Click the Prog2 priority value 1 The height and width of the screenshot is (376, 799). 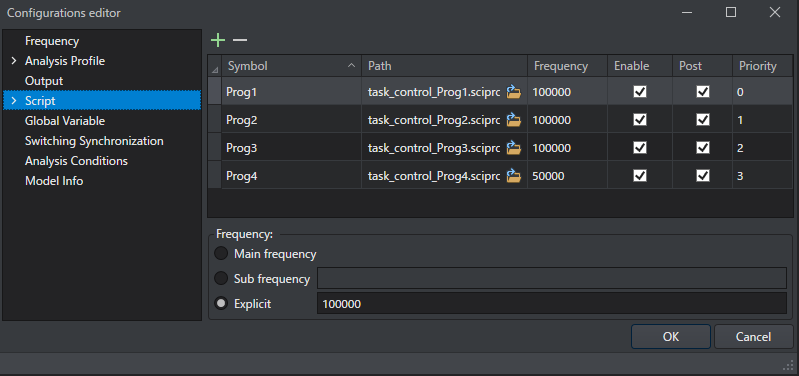tap(740, 120)
